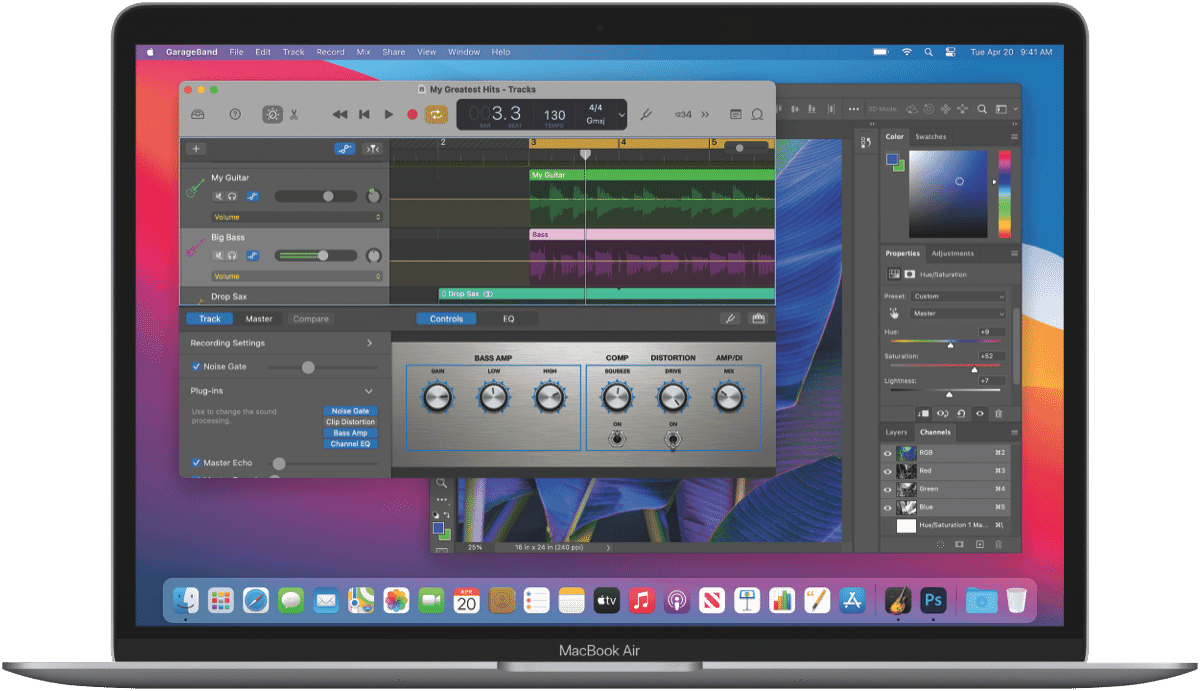The width and height of the screenshot is (1200, 691).
Task: Open the Volume automation dropdown for My Guitar
Action: 297,217
